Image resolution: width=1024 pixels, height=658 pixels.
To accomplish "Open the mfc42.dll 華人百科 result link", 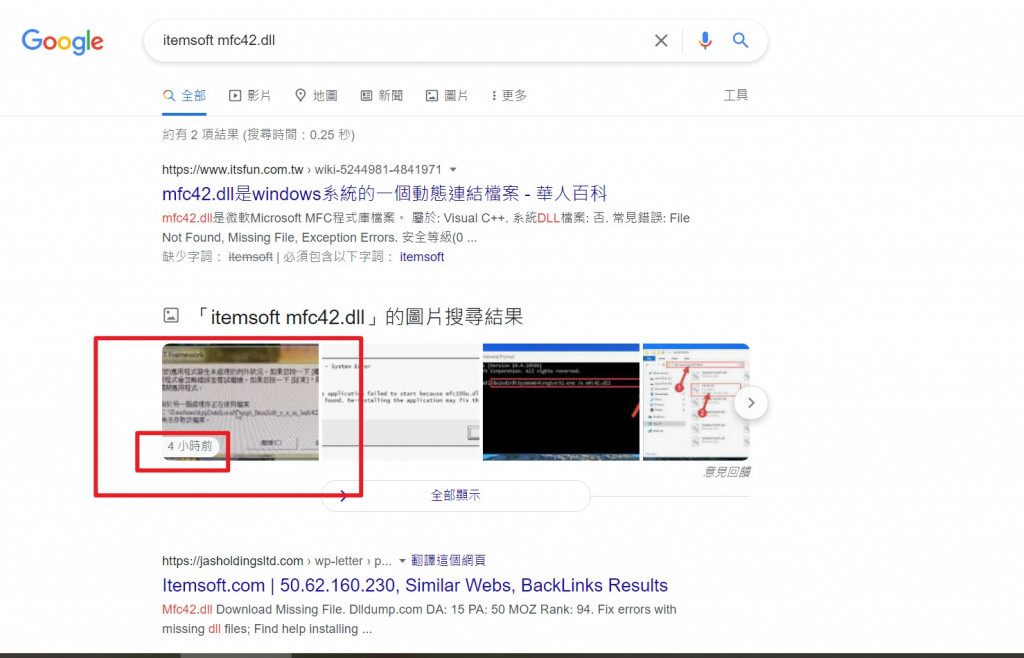I will [385, 194].
